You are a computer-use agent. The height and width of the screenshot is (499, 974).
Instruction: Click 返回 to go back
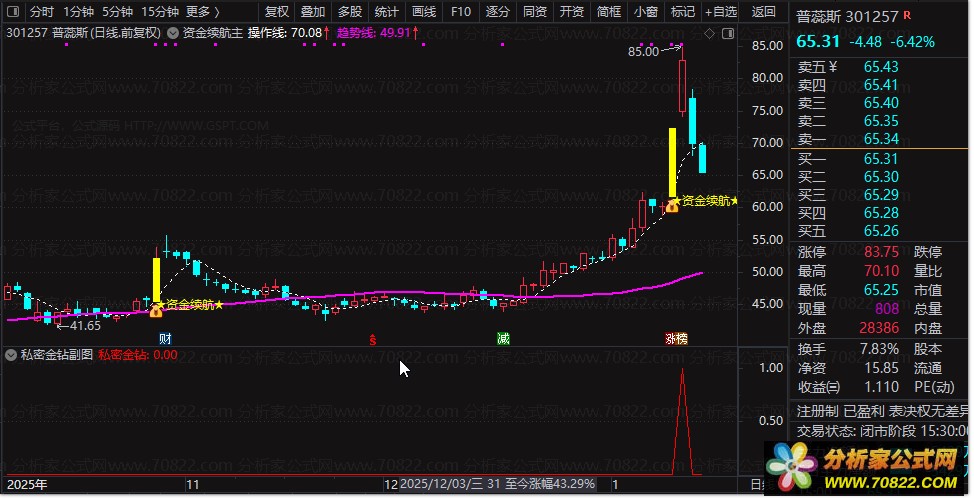coord(763,12)
